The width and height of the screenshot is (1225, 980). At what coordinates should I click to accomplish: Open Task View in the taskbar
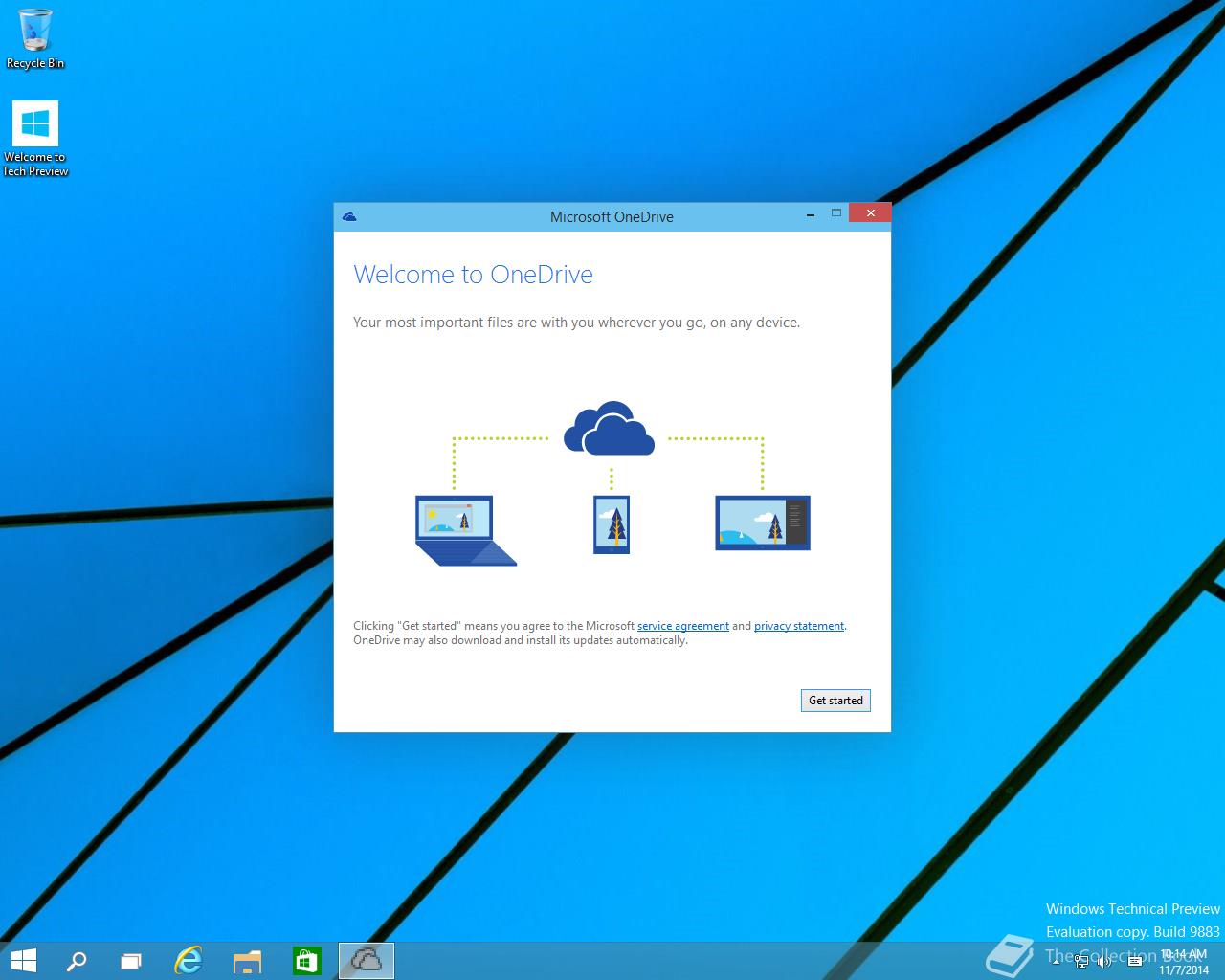(131, 960)
